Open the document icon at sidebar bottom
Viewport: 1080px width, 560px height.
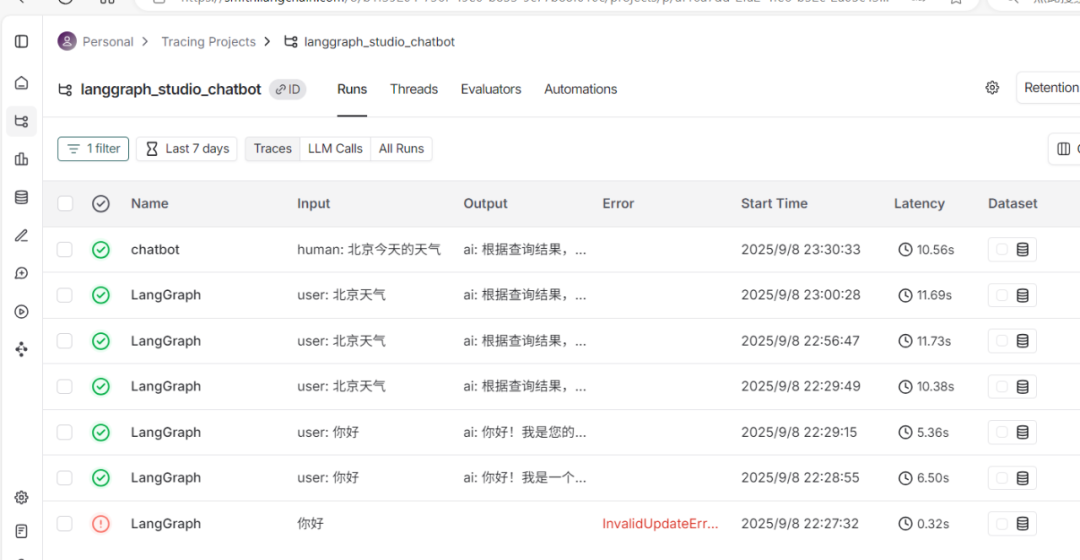[21, 531]
